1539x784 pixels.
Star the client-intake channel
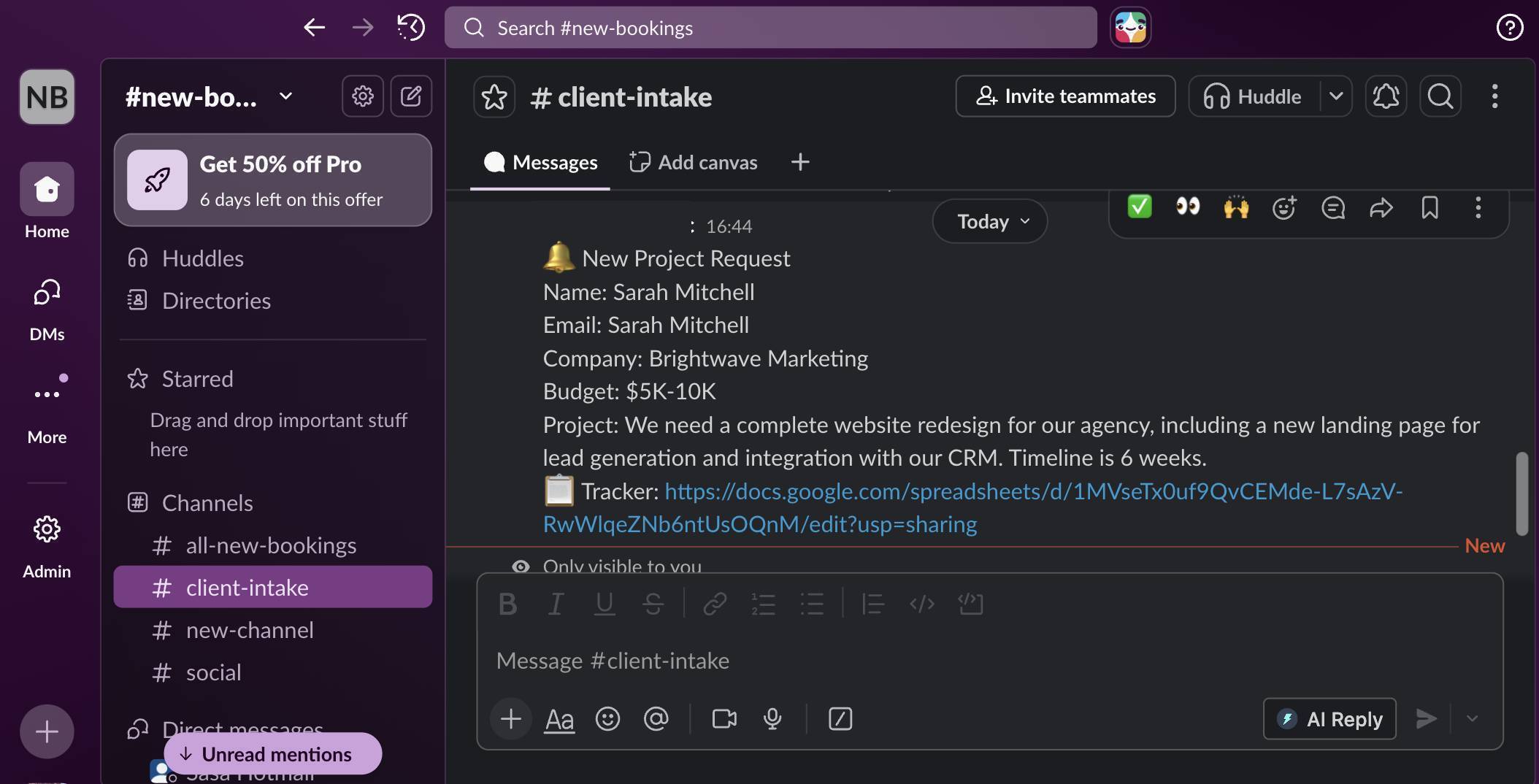(x=494, y=96)
